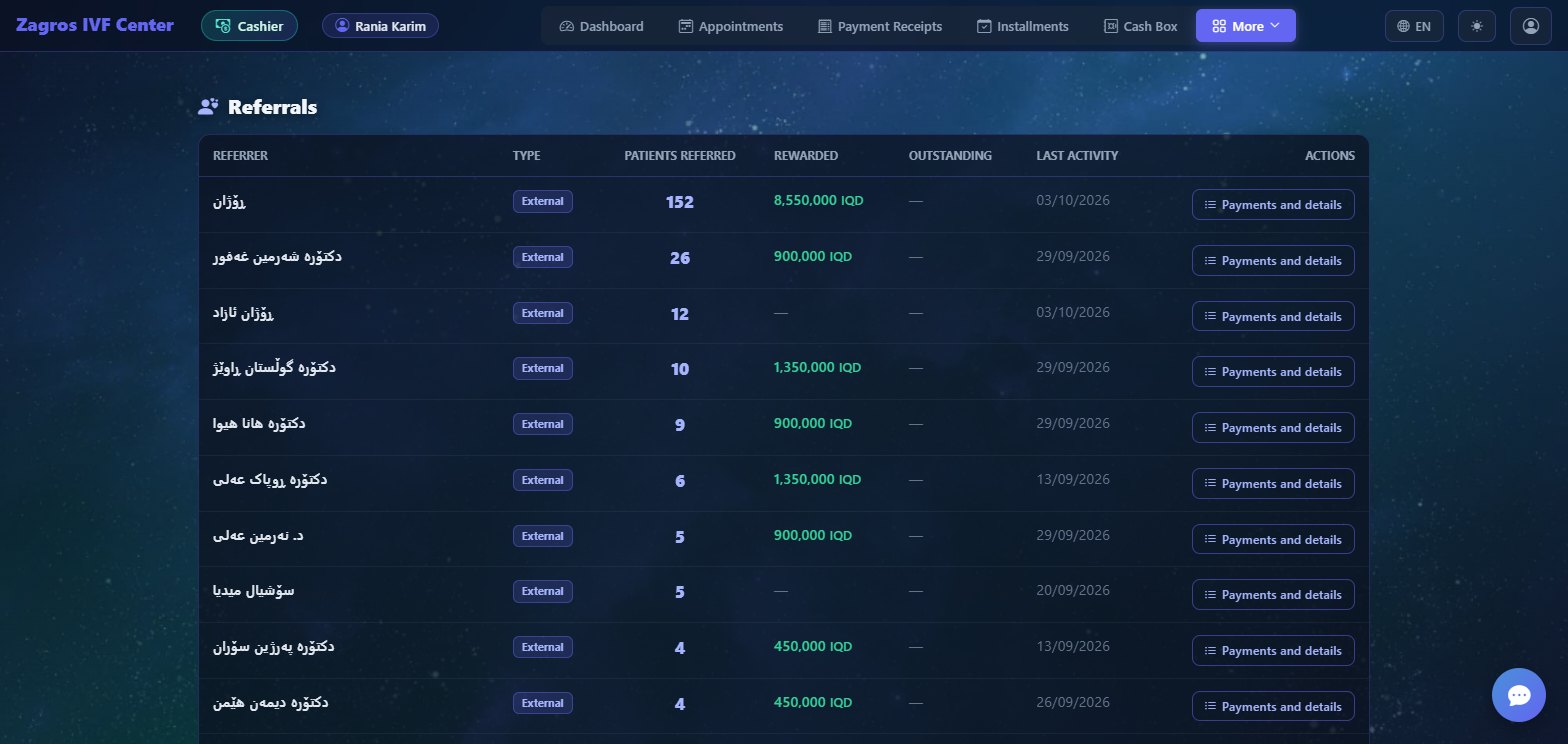Click the Actions column header
The image size is (1568, 744).
pos(1329,156)
